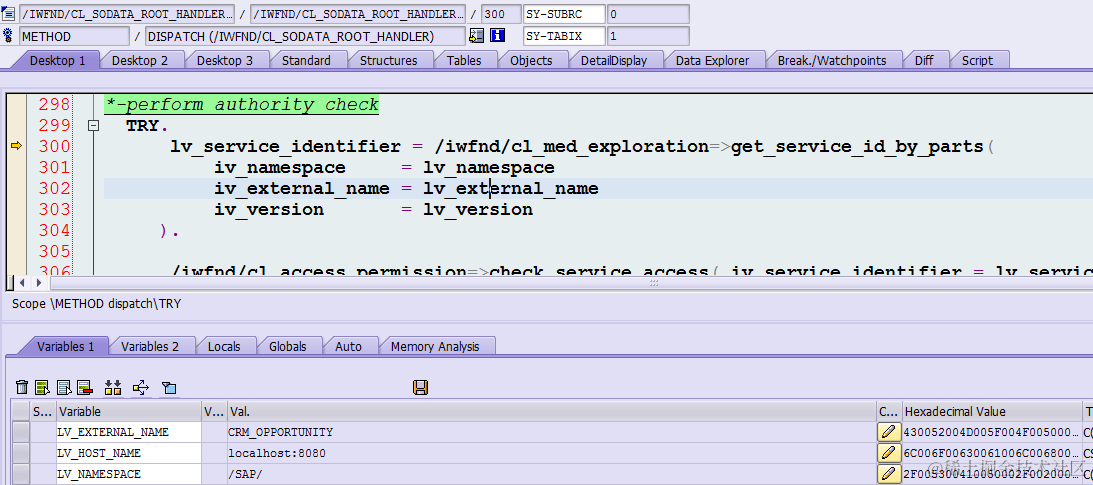Viewport: 1093px width, 485px height.
Task: Open the Objects tab
Action: pyautogui.click(x=531, y=61)
